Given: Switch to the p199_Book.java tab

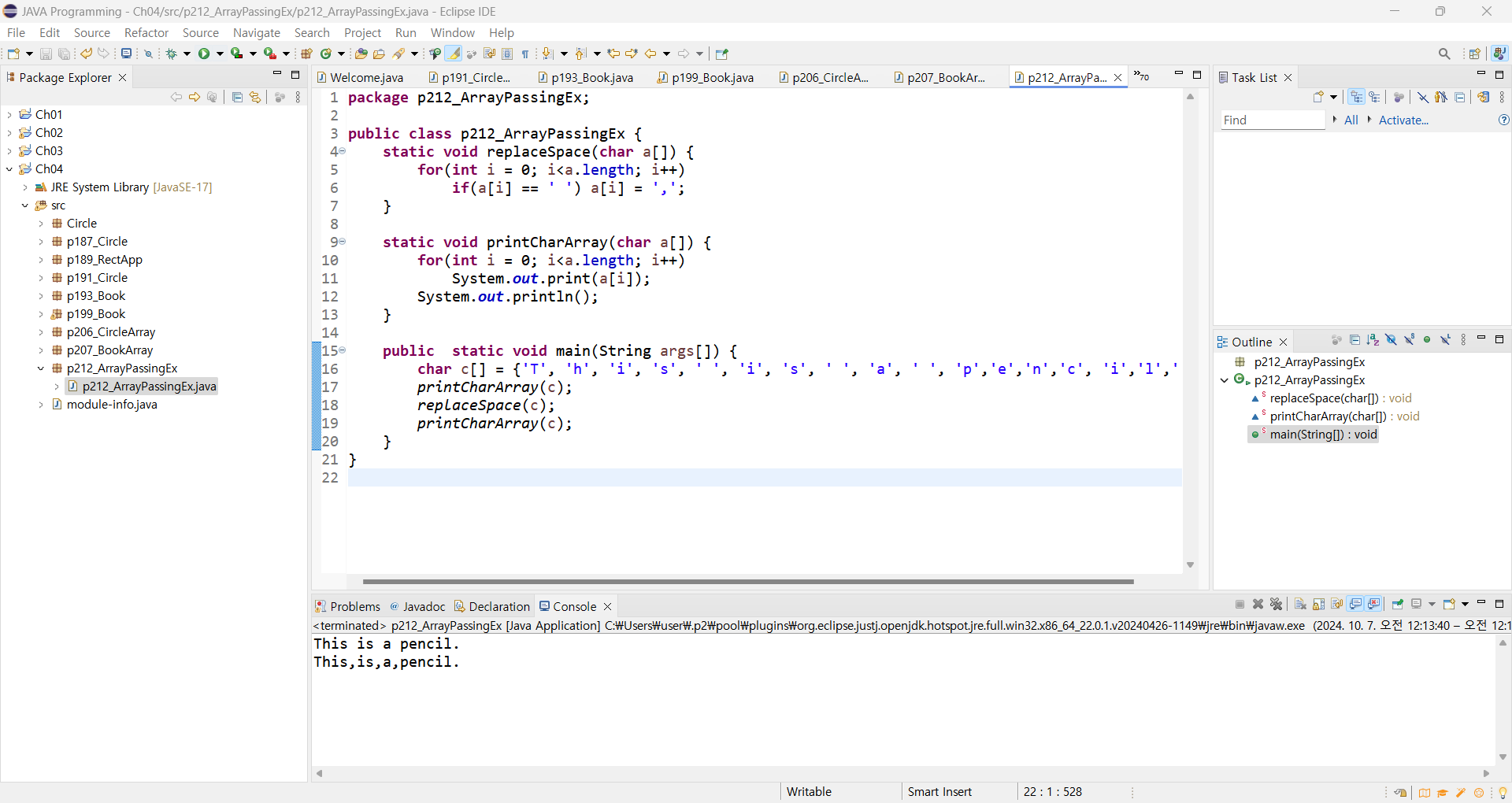Looking at the screenshot, I should (x=706, y=77).
